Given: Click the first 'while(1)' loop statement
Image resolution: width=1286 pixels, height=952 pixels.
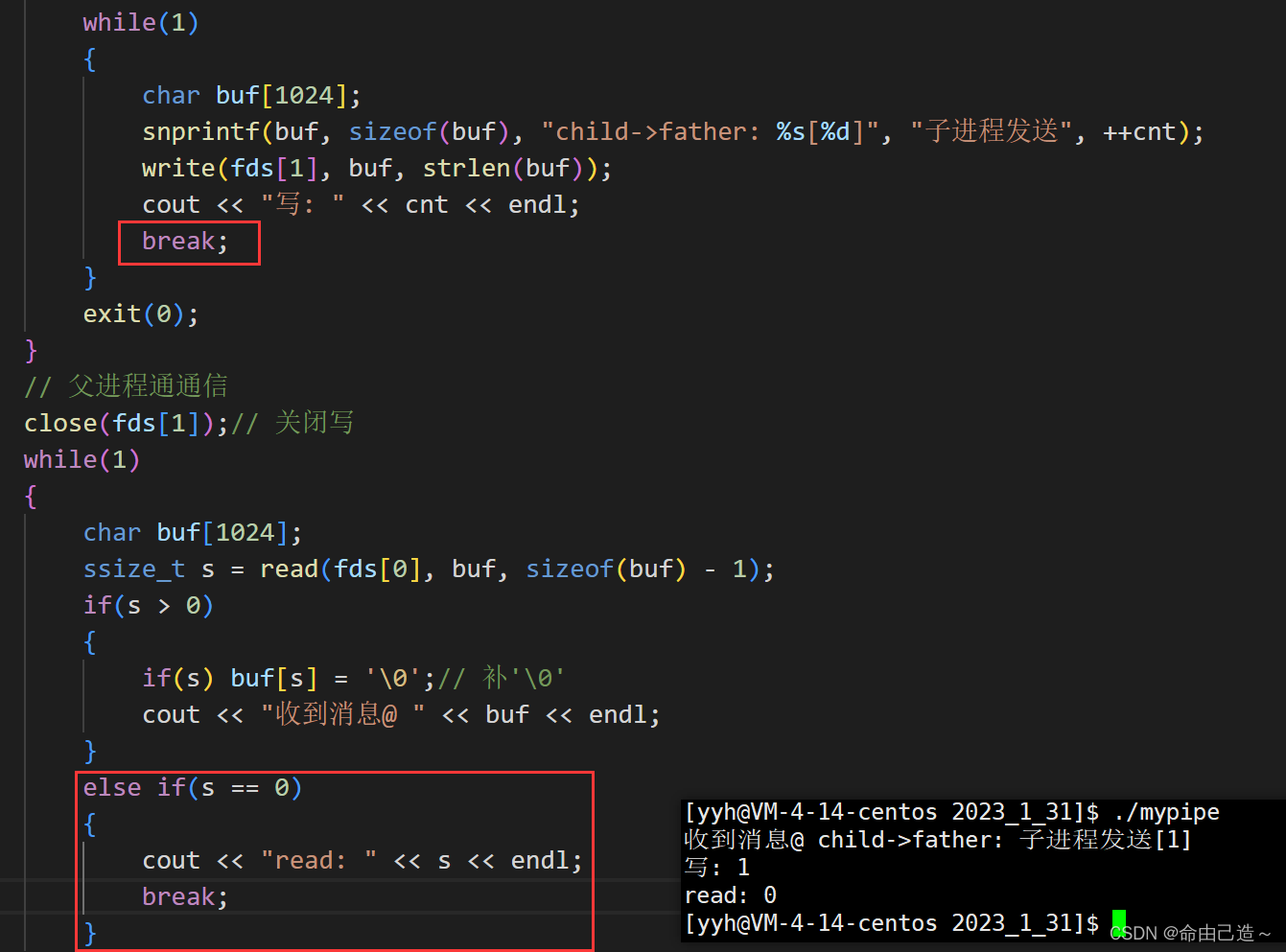Looking at the screenshot, I should (x=141, y=22).
